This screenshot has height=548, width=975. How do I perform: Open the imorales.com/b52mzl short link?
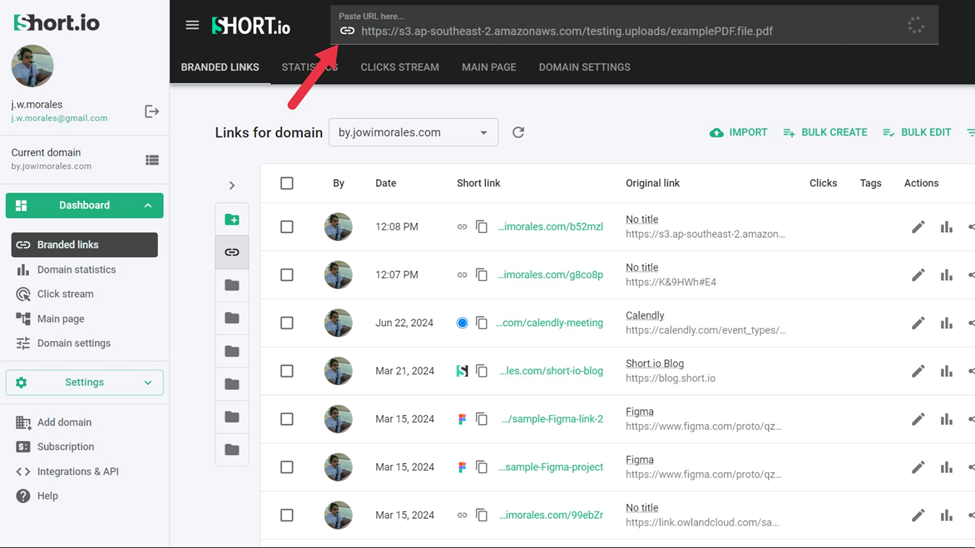(x=550, y=226)
